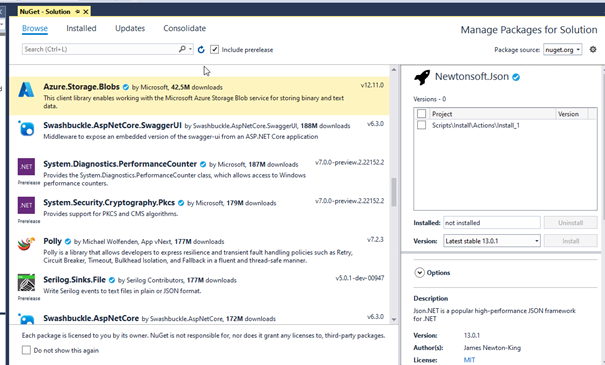
Task: Click the verified badge next to Azure.Storage.Blobs
Action: (x=126, y=87)
